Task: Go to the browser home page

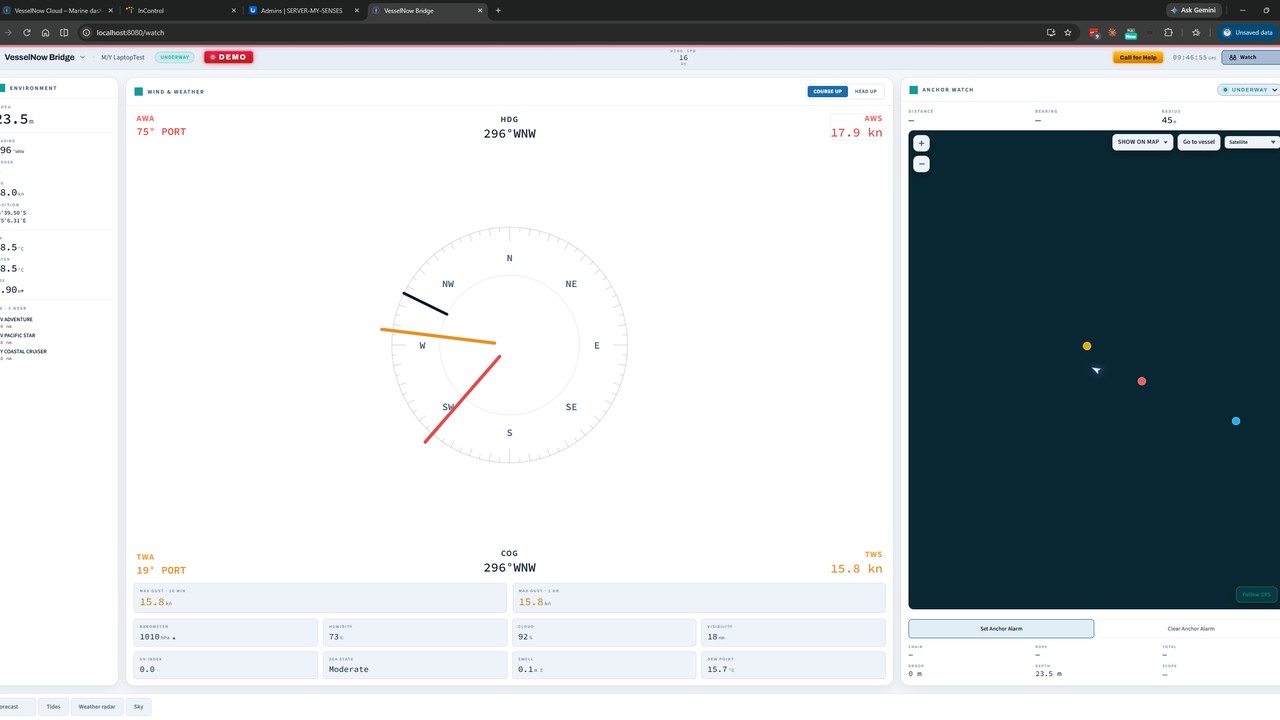Action: (45, 32)
